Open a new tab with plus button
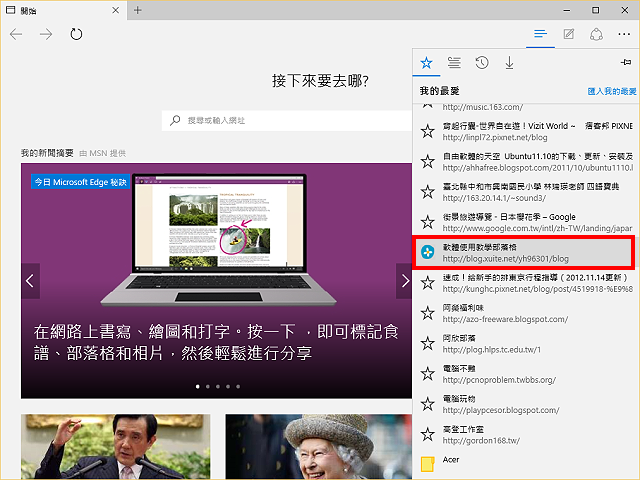642x487 pixels. 138,10
